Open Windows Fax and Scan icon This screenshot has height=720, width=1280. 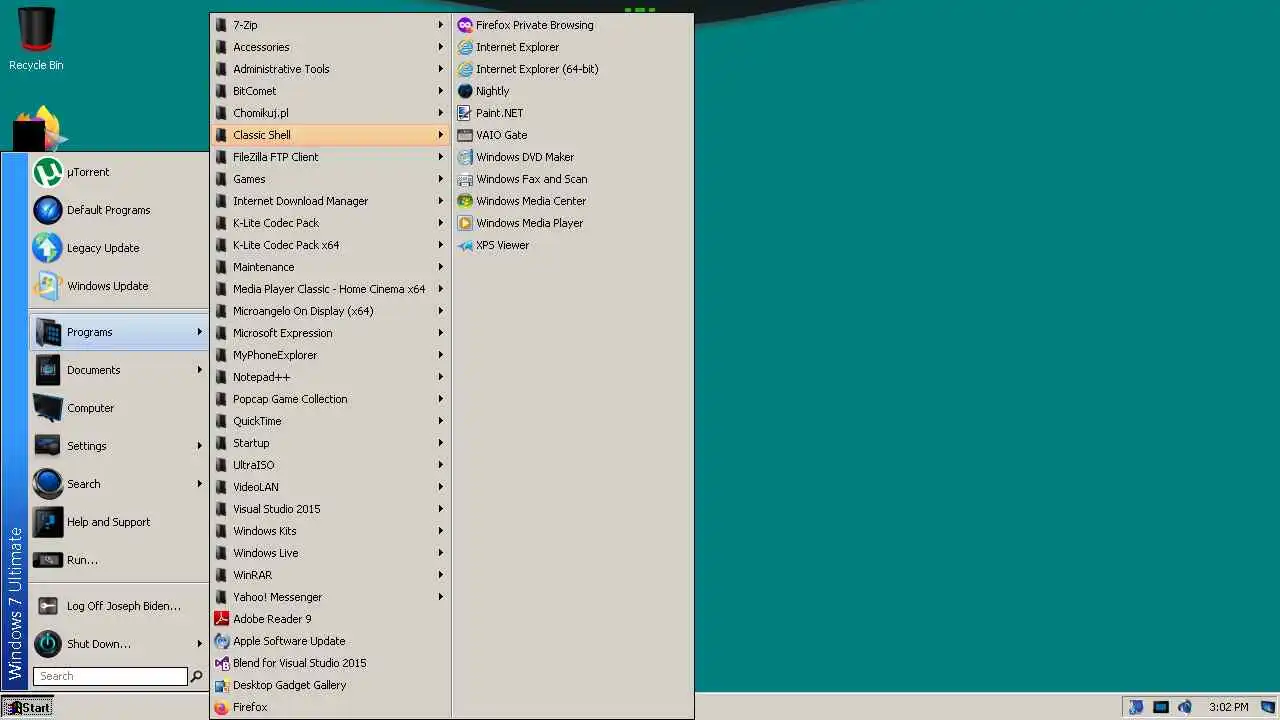[x=465, y=179]
